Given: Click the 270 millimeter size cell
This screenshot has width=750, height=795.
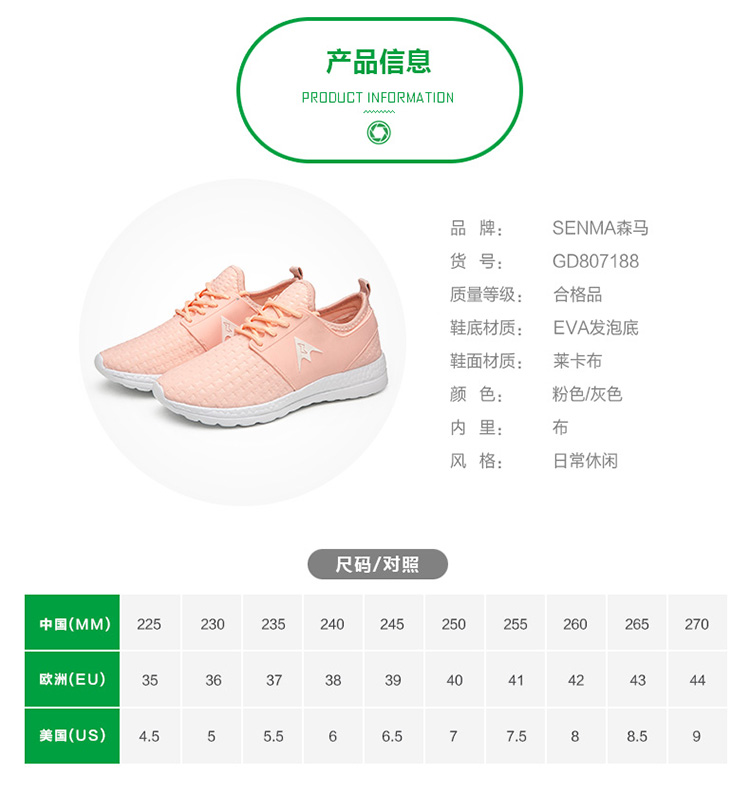Looking at the screenshot, I should 697,623.
